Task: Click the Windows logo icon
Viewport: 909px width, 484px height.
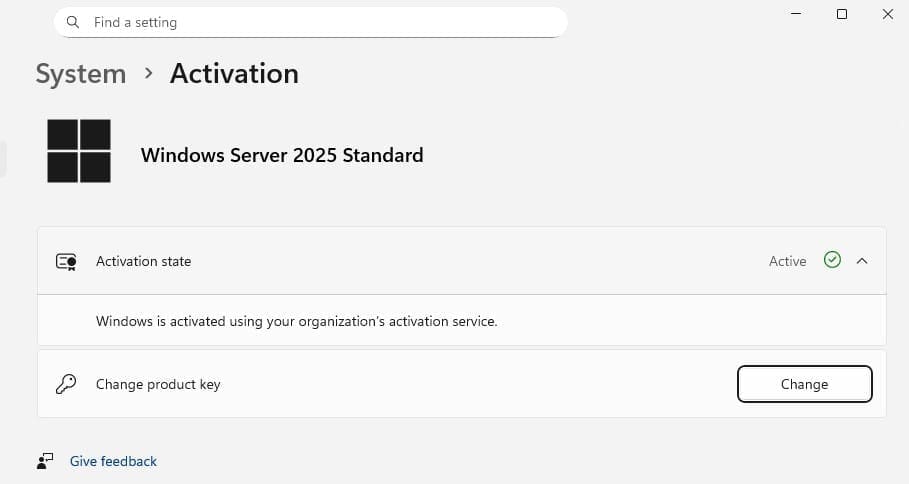Action: pyautogui.click(x=79, y=151)
